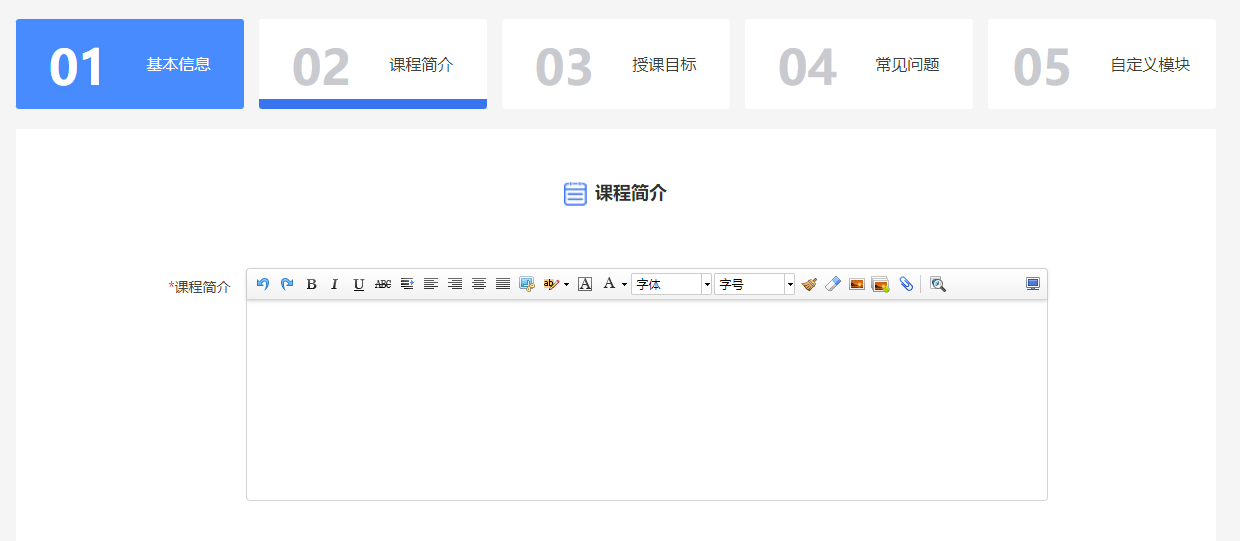This screenshot has width=1240, height=541.
Task: Toggle underline formatting
Action: 359,284
